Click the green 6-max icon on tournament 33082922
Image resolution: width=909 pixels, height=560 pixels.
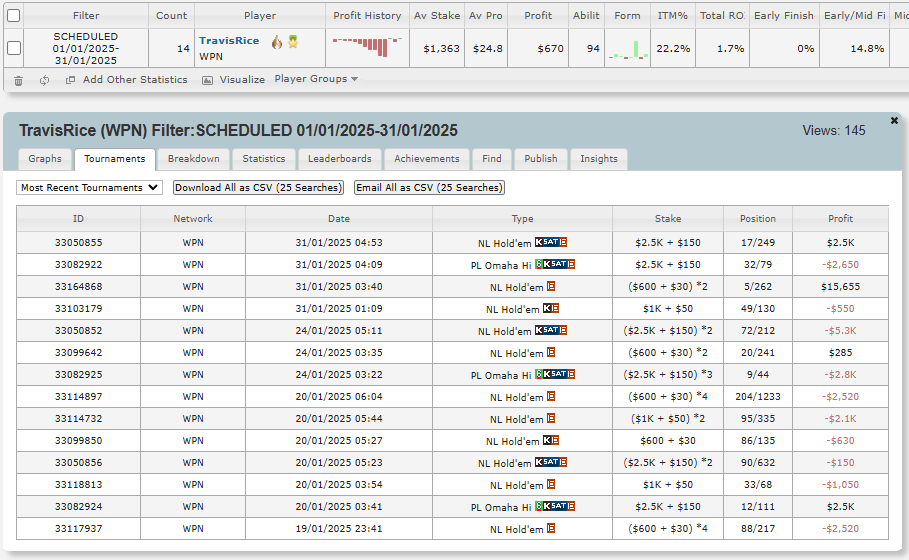click(539, 265)
